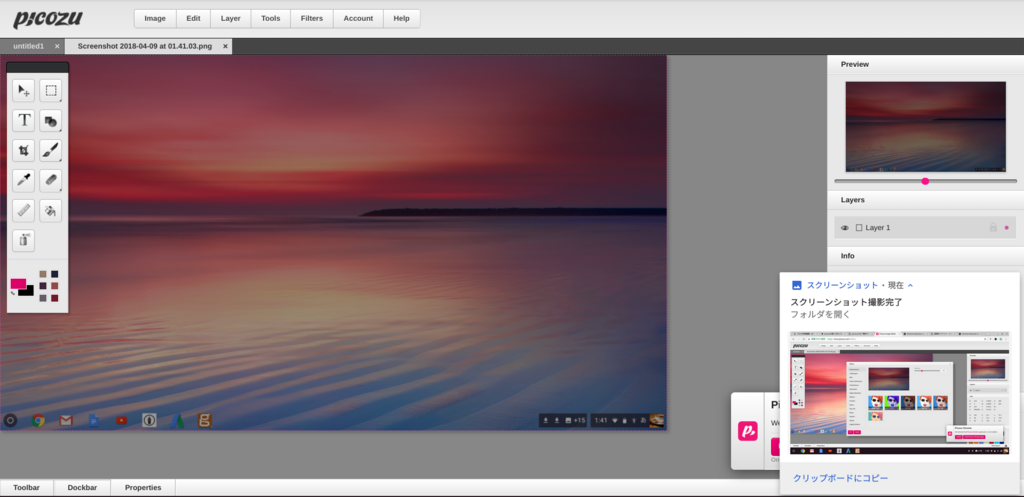The image size is (1024, 497).
Task: Select the Paint Bucket fill tool
Action: 51,211
